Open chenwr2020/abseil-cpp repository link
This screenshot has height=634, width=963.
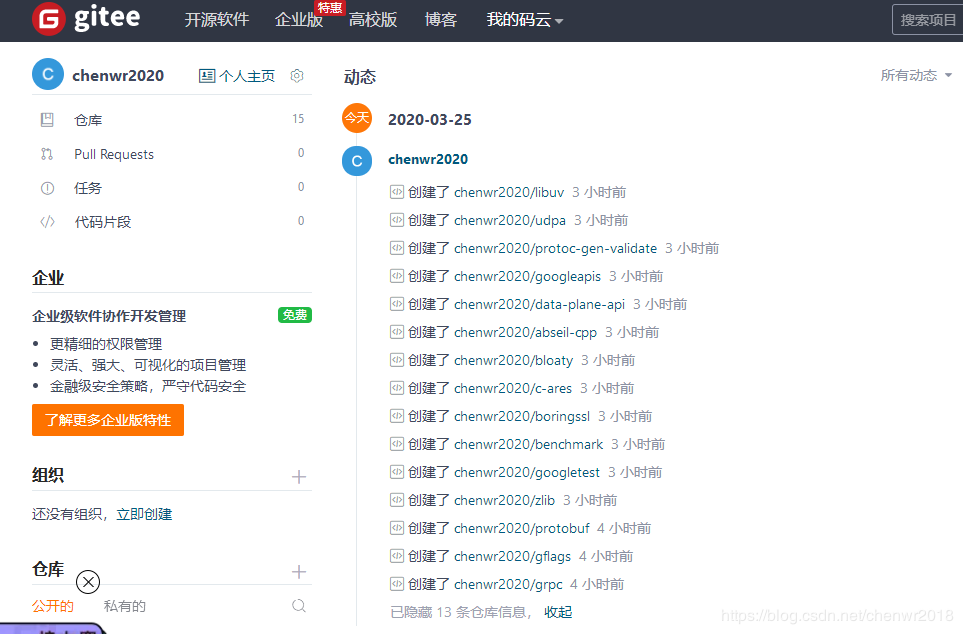[x=525, y=332]
